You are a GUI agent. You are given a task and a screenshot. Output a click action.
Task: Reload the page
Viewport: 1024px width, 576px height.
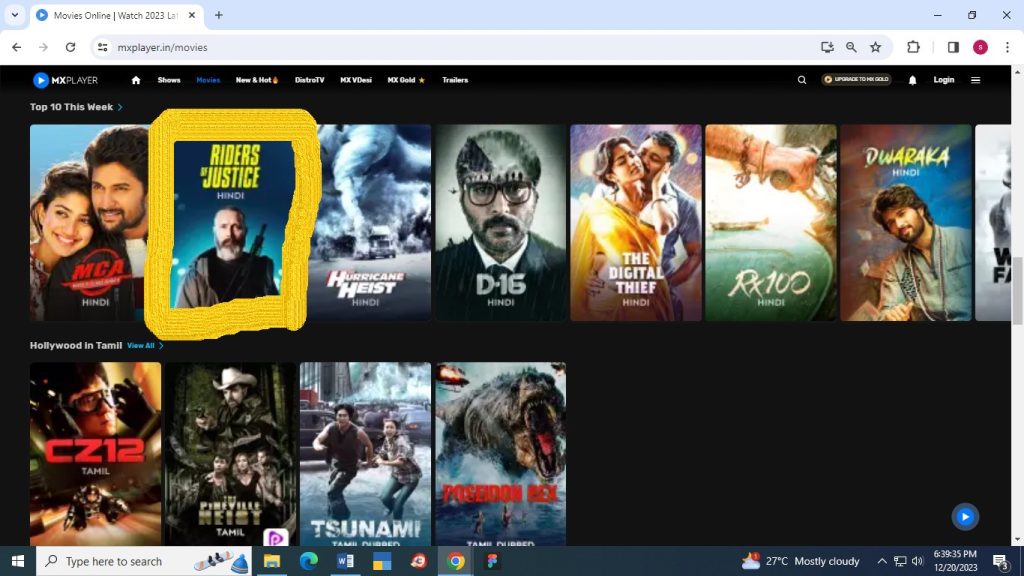pyautogui.click(x=71, y=47)
